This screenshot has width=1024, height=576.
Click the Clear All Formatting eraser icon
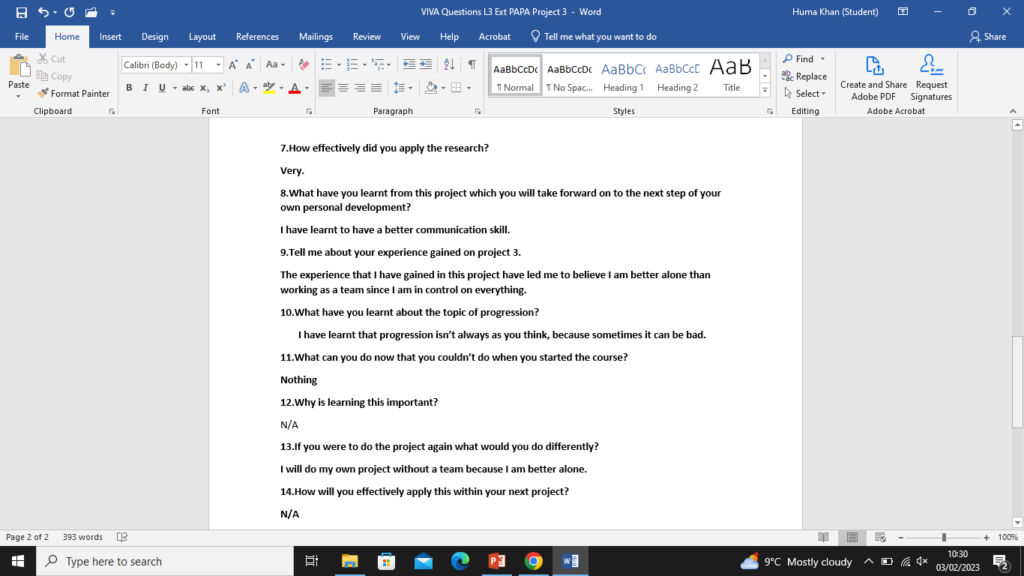pos(303,64)
